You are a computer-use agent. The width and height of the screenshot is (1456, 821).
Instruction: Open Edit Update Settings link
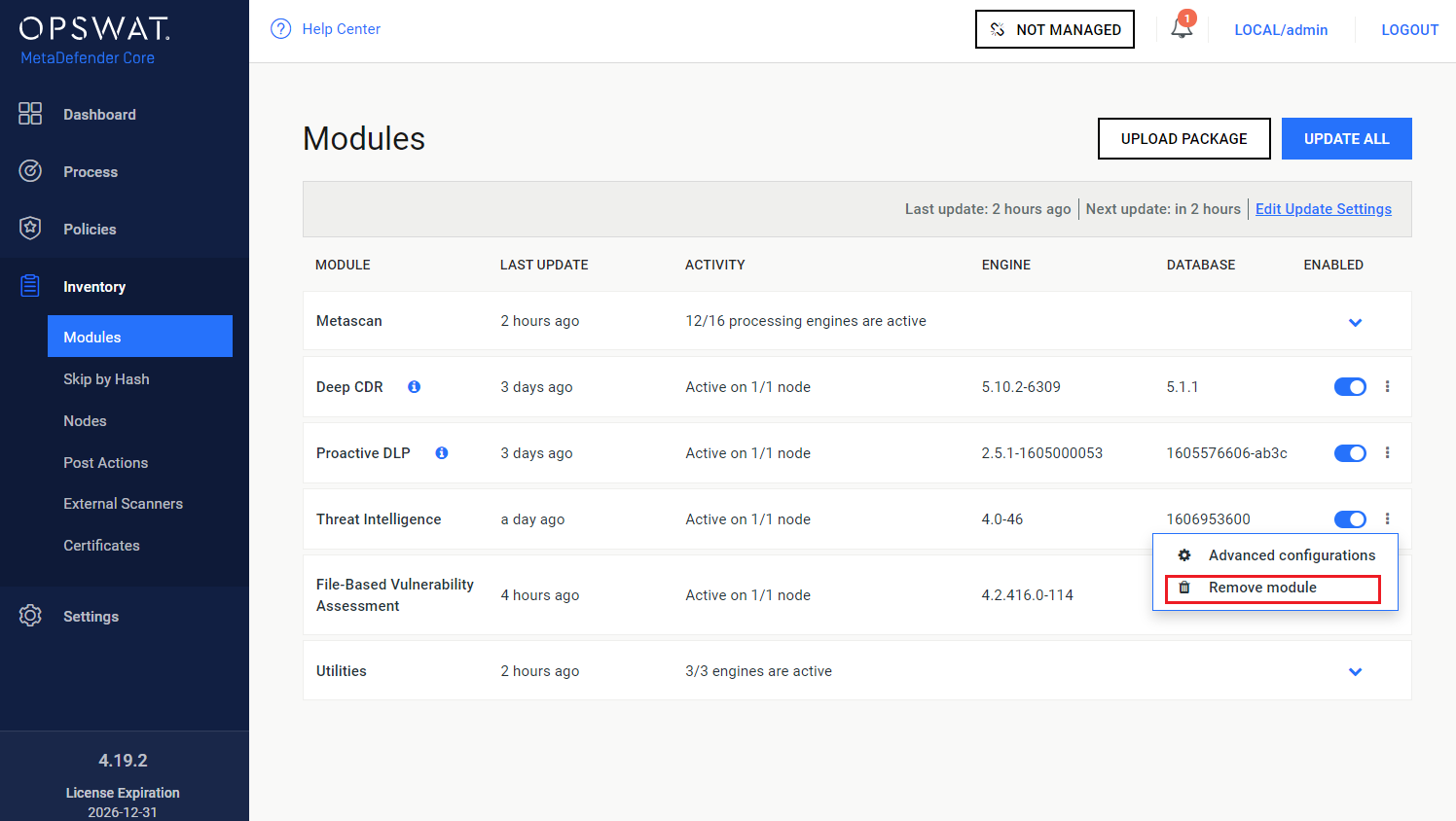[x=1323, y=208]
